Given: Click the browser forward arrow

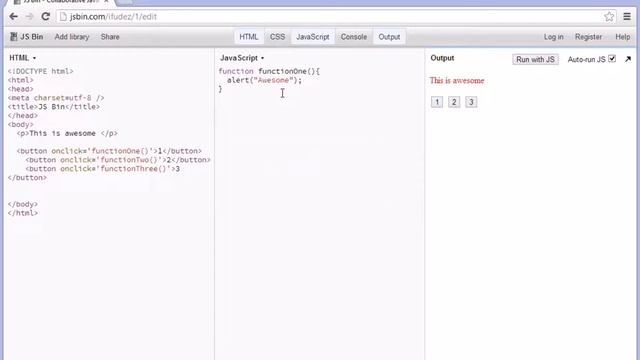Looking at the screenshot, I should point(29,17).
